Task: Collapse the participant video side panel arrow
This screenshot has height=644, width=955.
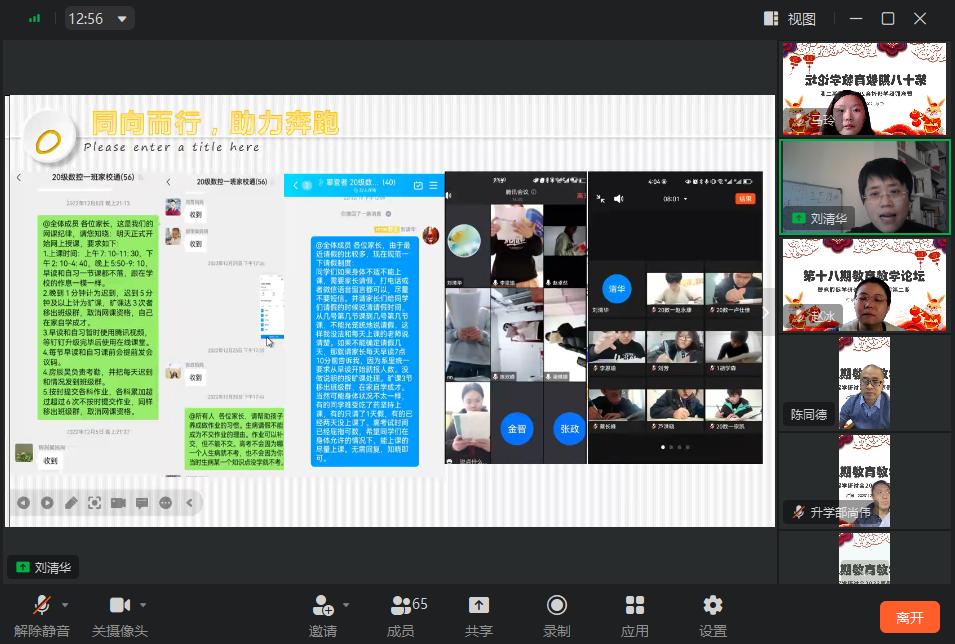Action: [x=766, y=313]
